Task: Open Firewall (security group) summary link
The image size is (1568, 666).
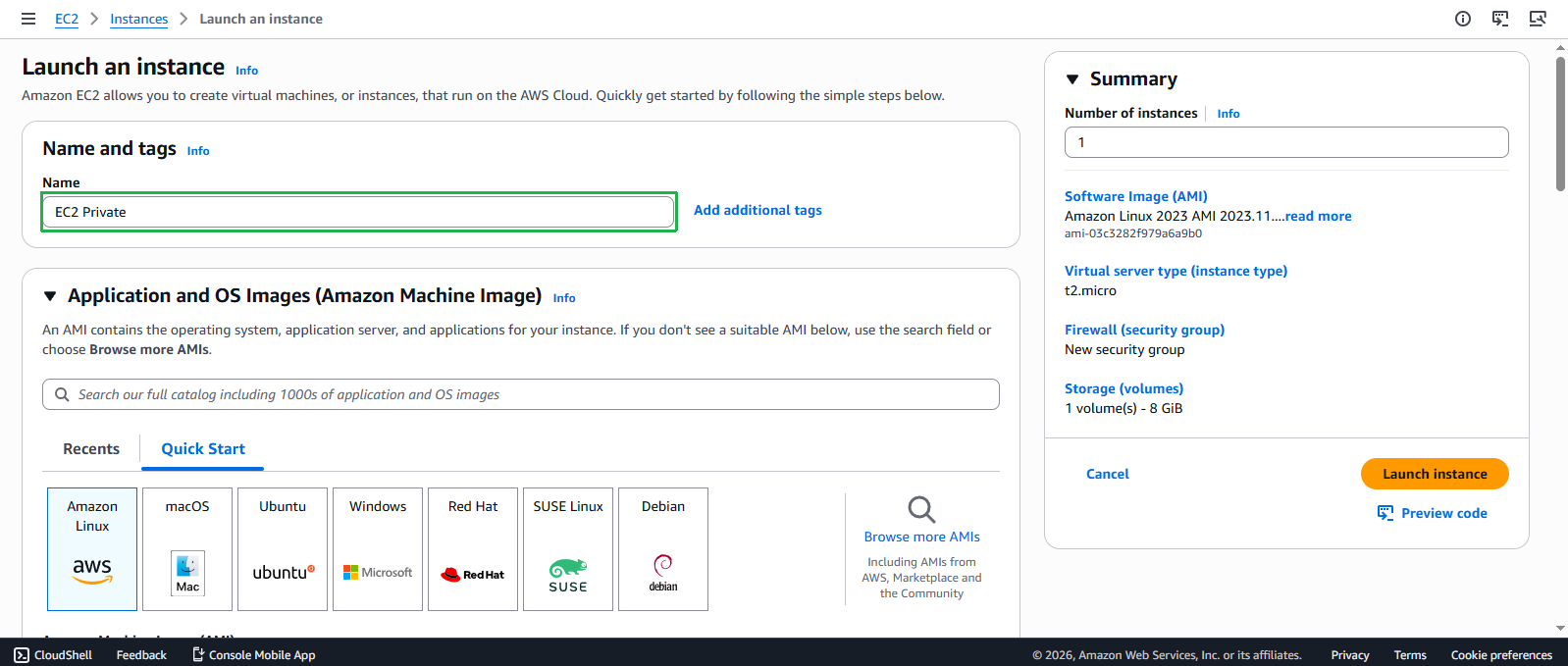Action: 1144,330
